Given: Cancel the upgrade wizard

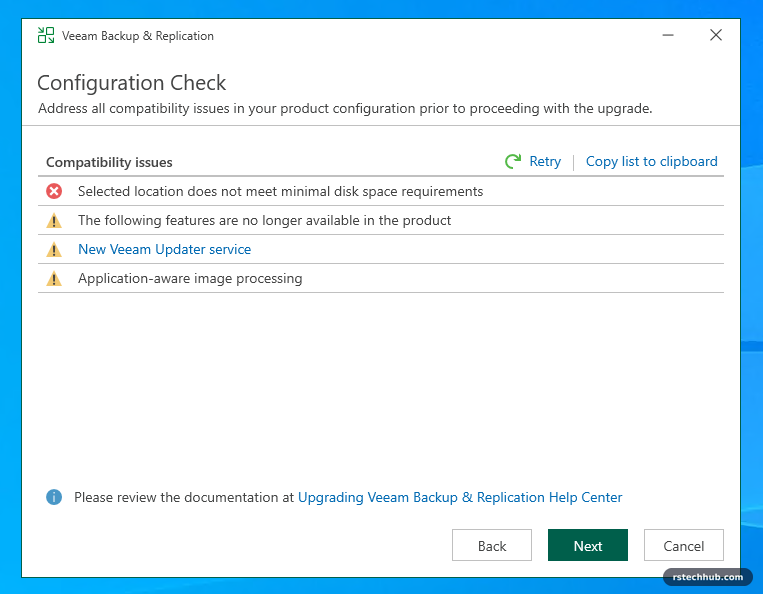Looking at the screenshot, I should tap(684, 545).
